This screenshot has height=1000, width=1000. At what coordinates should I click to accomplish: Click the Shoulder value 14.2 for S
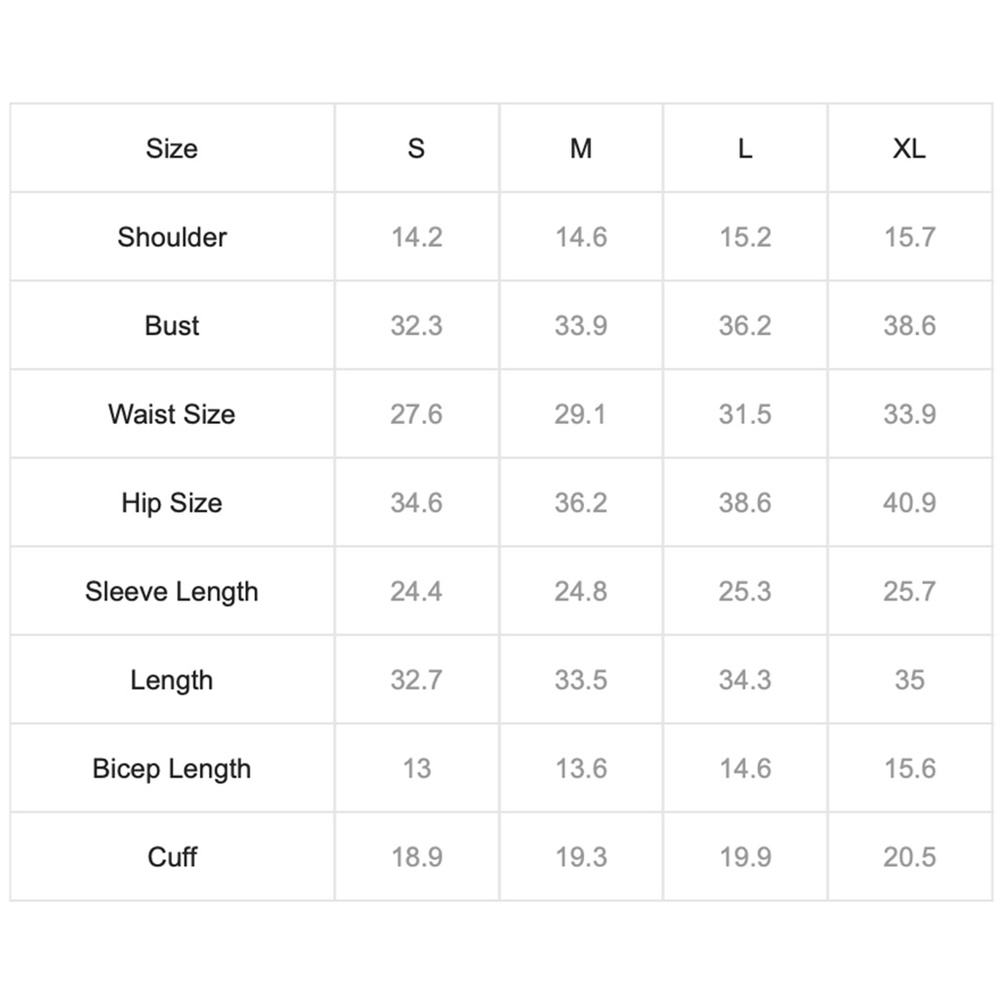[x=416, y=237]
